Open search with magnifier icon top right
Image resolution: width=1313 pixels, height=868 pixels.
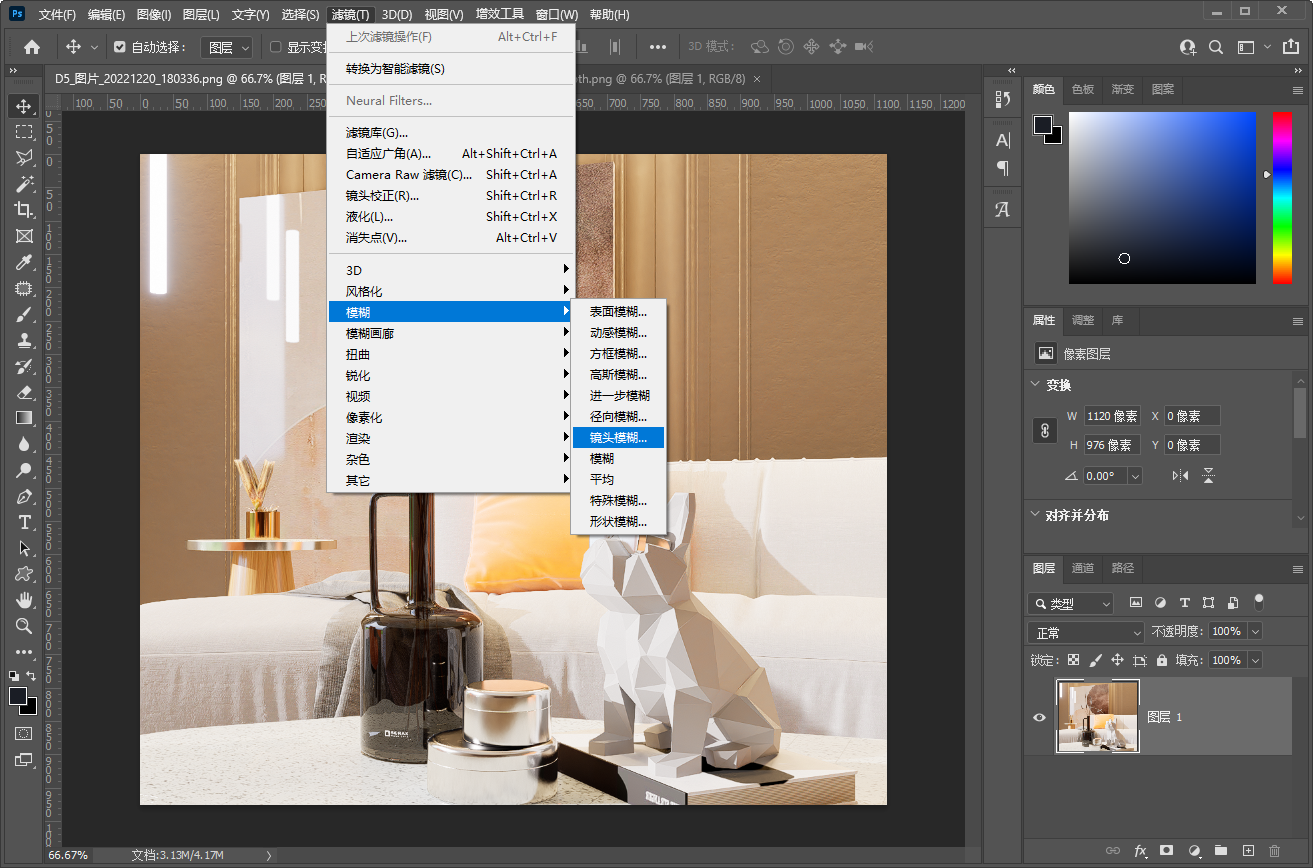coord(1216,47)
